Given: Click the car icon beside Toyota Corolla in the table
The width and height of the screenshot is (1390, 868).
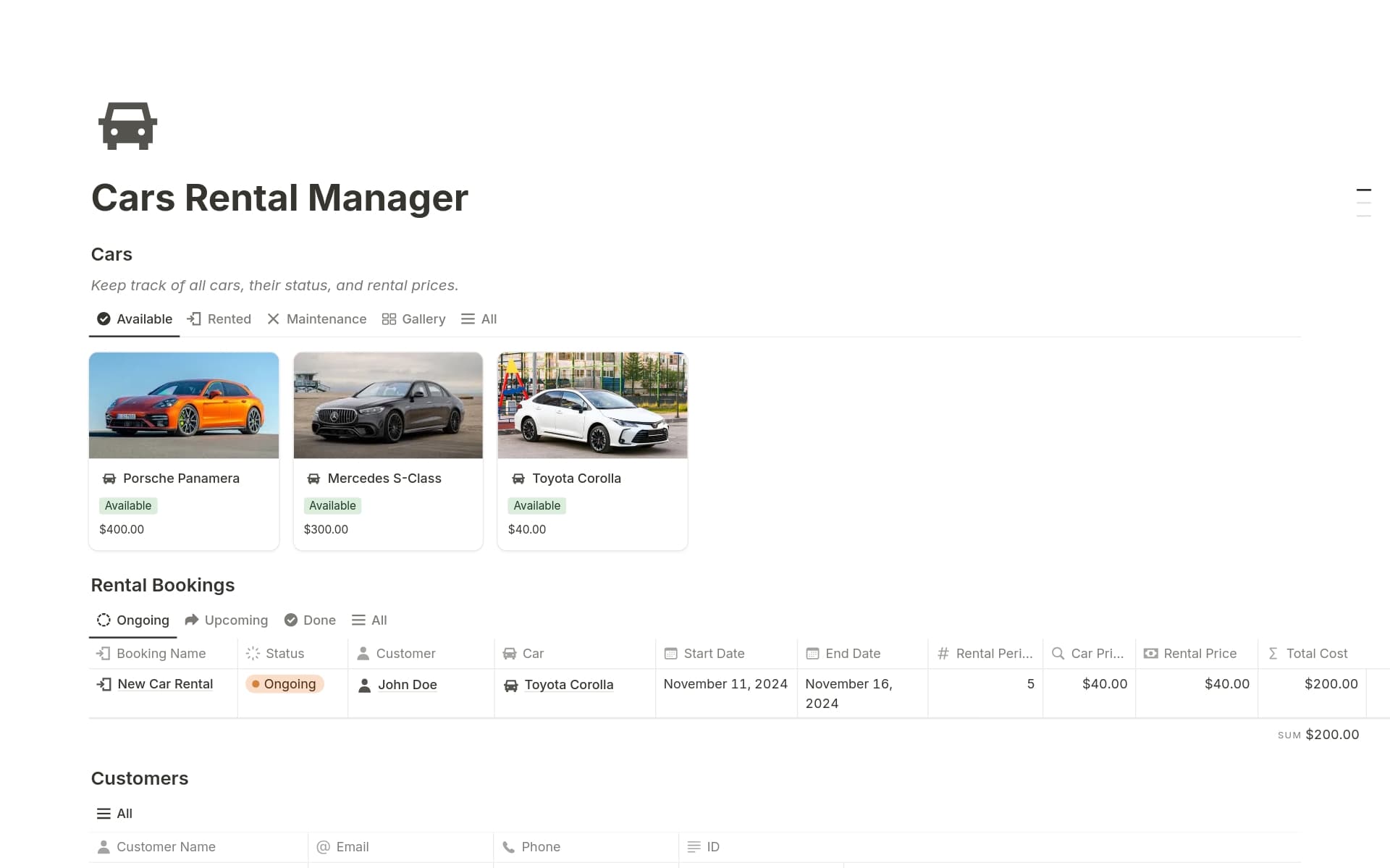Looking at the screenshot, I should click(x=511, y=685).
